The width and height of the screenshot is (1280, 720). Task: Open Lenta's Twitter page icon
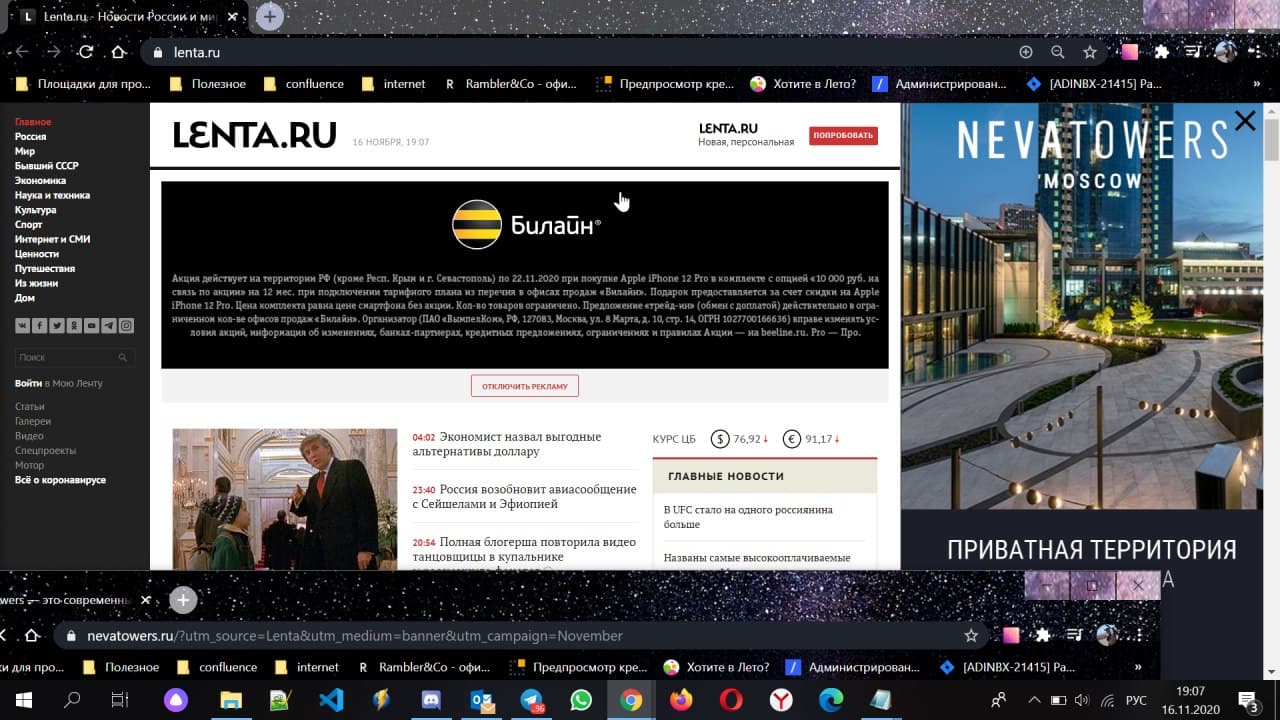[57, 326]
